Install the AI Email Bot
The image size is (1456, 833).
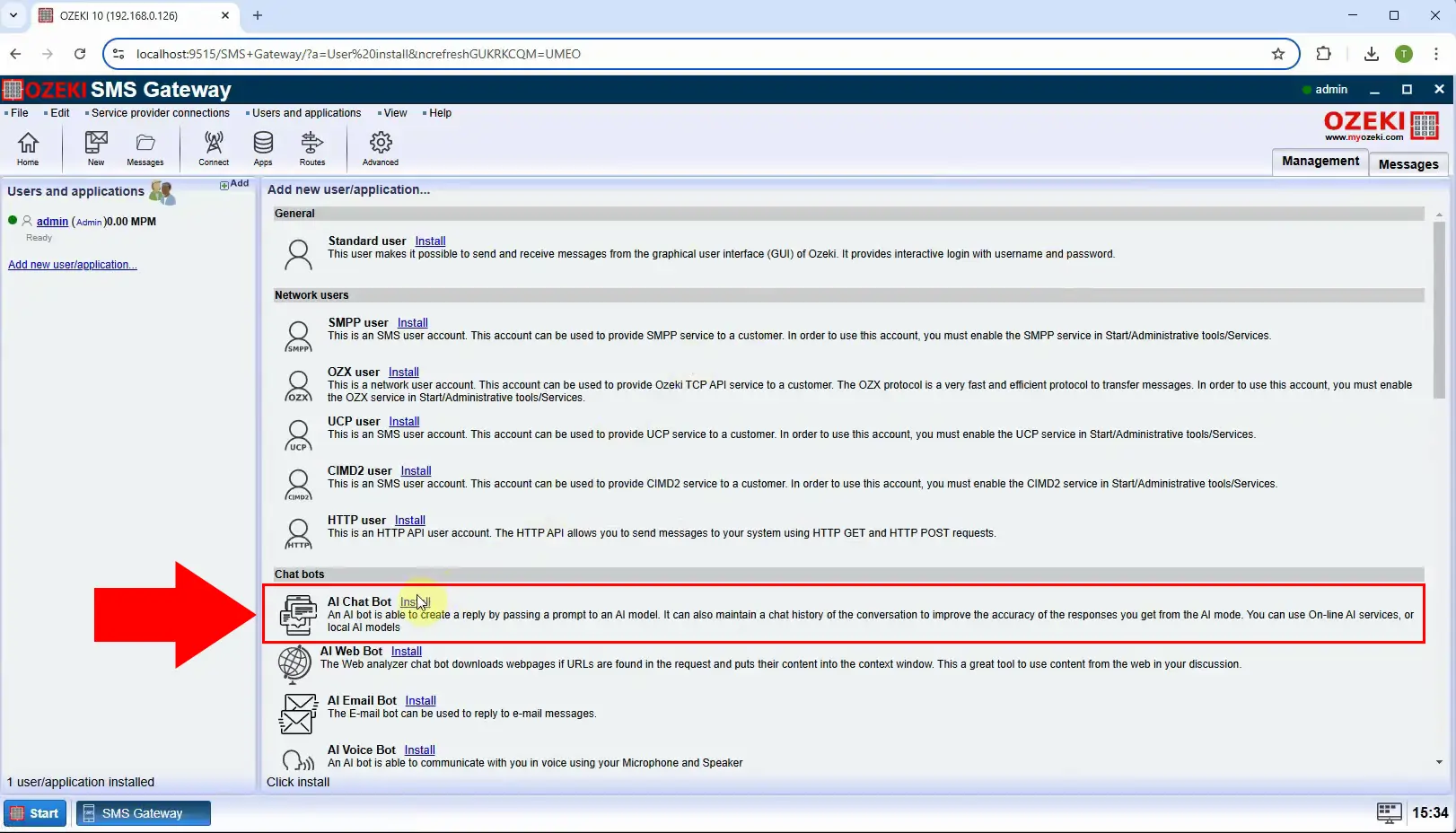[420, 701]
